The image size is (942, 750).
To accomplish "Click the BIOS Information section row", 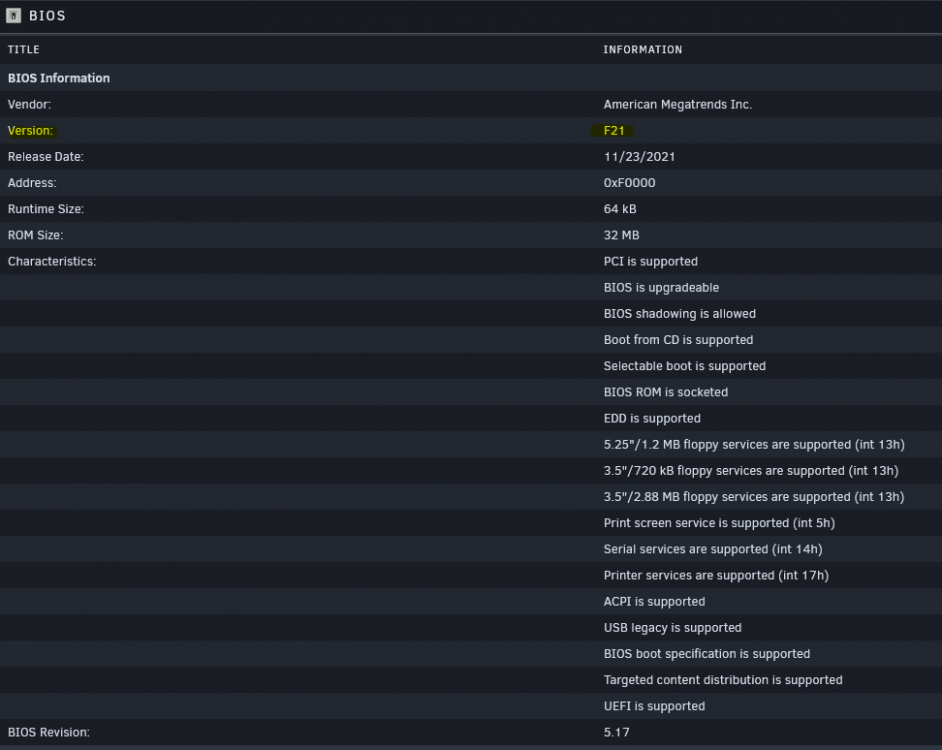I will [x=471, y=78].
